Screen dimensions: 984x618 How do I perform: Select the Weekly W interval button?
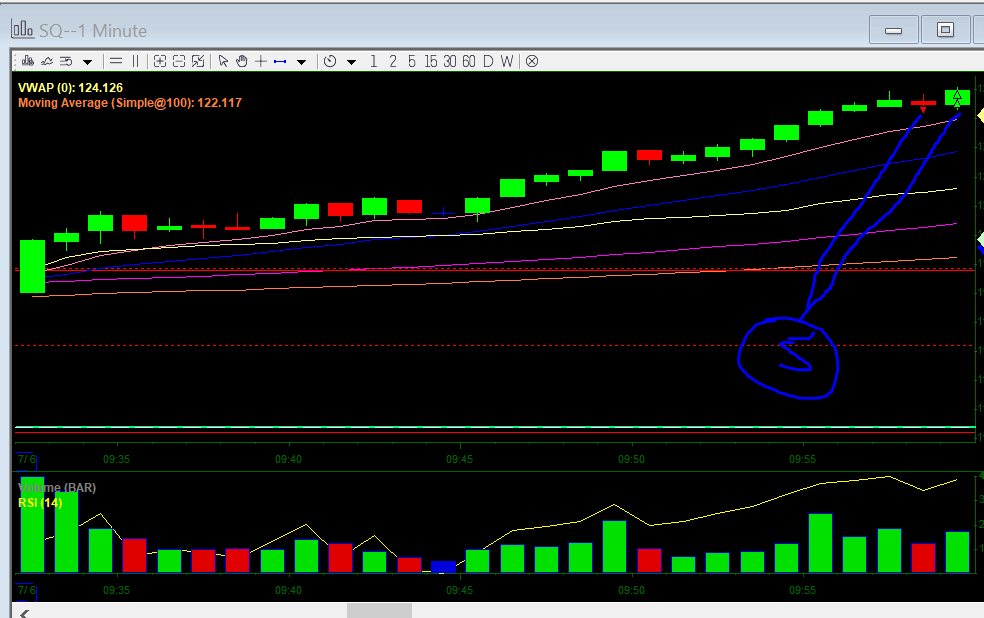point(507,61)
